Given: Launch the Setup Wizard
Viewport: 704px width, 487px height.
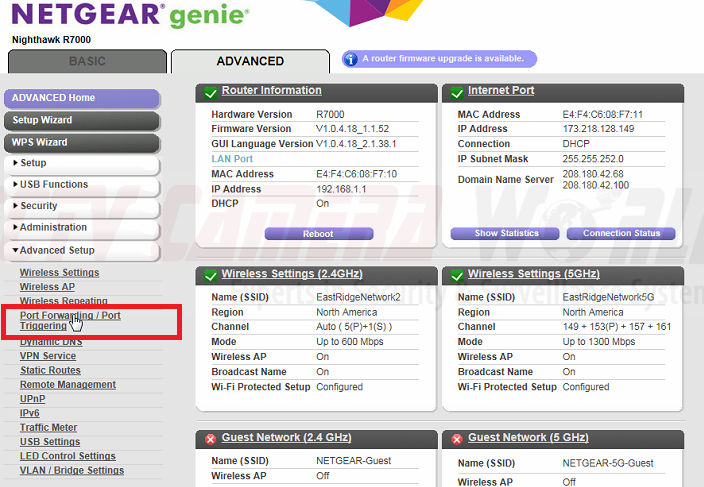Looking at the screenshot, I should click(x=82, y=120).
